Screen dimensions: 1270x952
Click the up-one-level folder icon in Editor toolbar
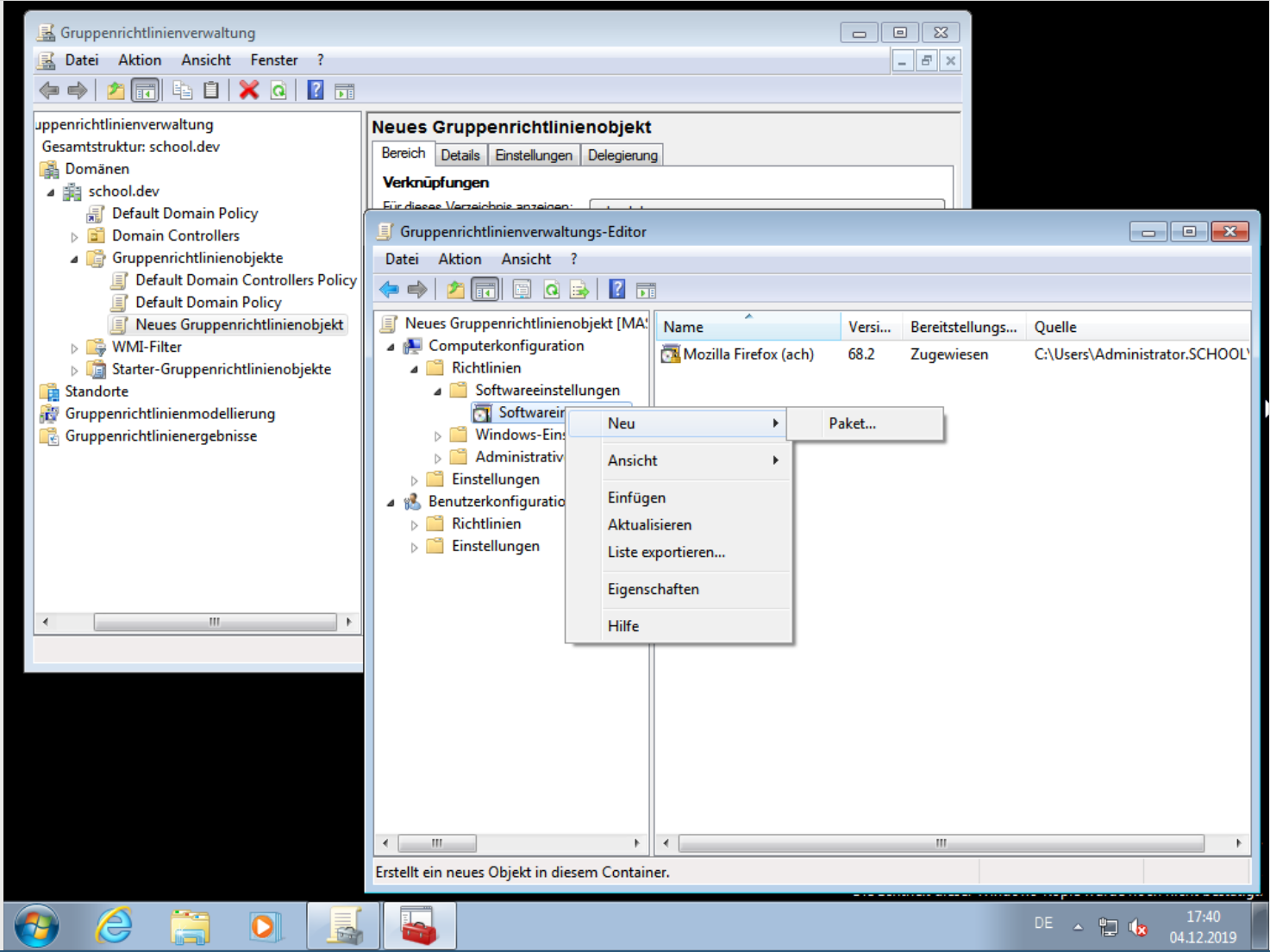455,290
